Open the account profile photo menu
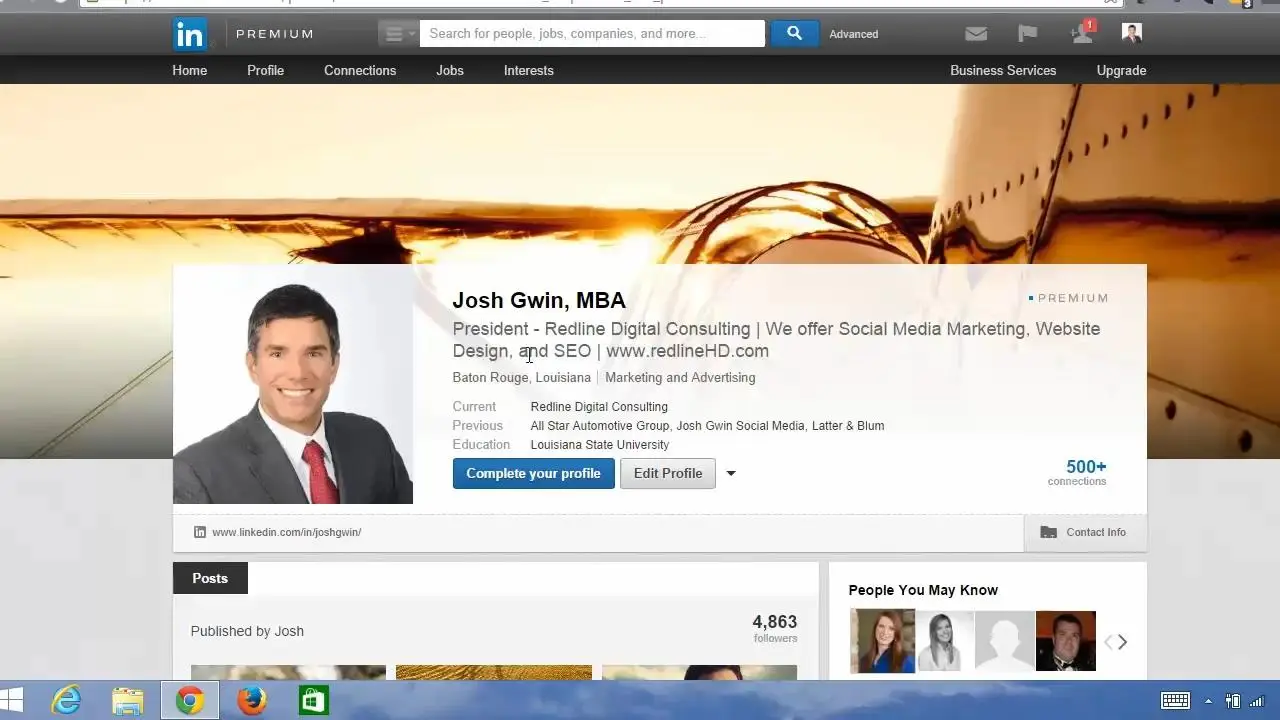Screen dimensions: 1280x720 point(1132,33)
